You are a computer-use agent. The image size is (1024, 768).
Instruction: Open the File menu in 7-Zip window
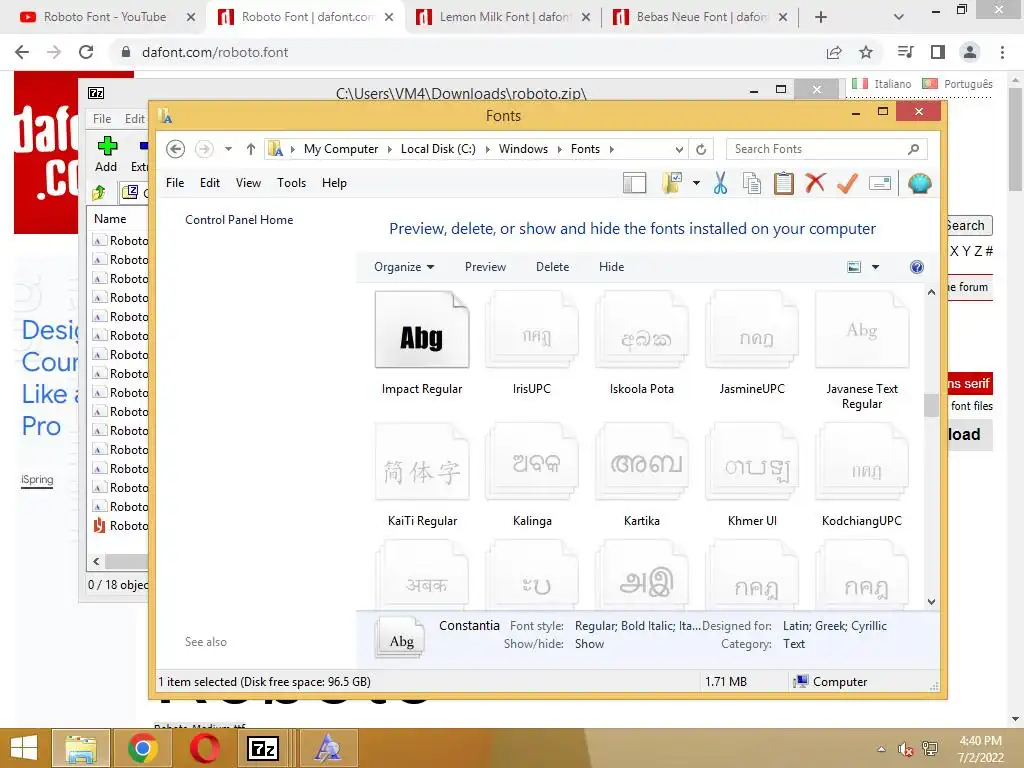(x=102, y=119)
